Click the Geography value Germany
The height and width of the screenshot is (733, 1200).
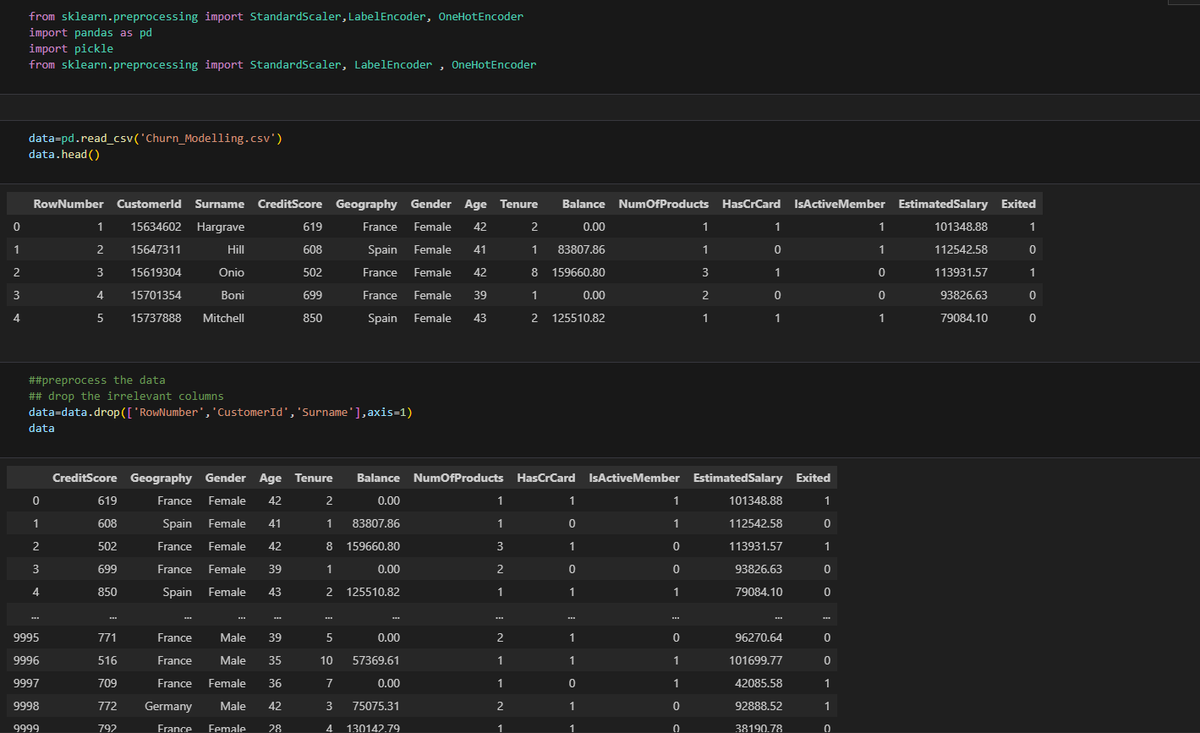(x=168, y=707)
